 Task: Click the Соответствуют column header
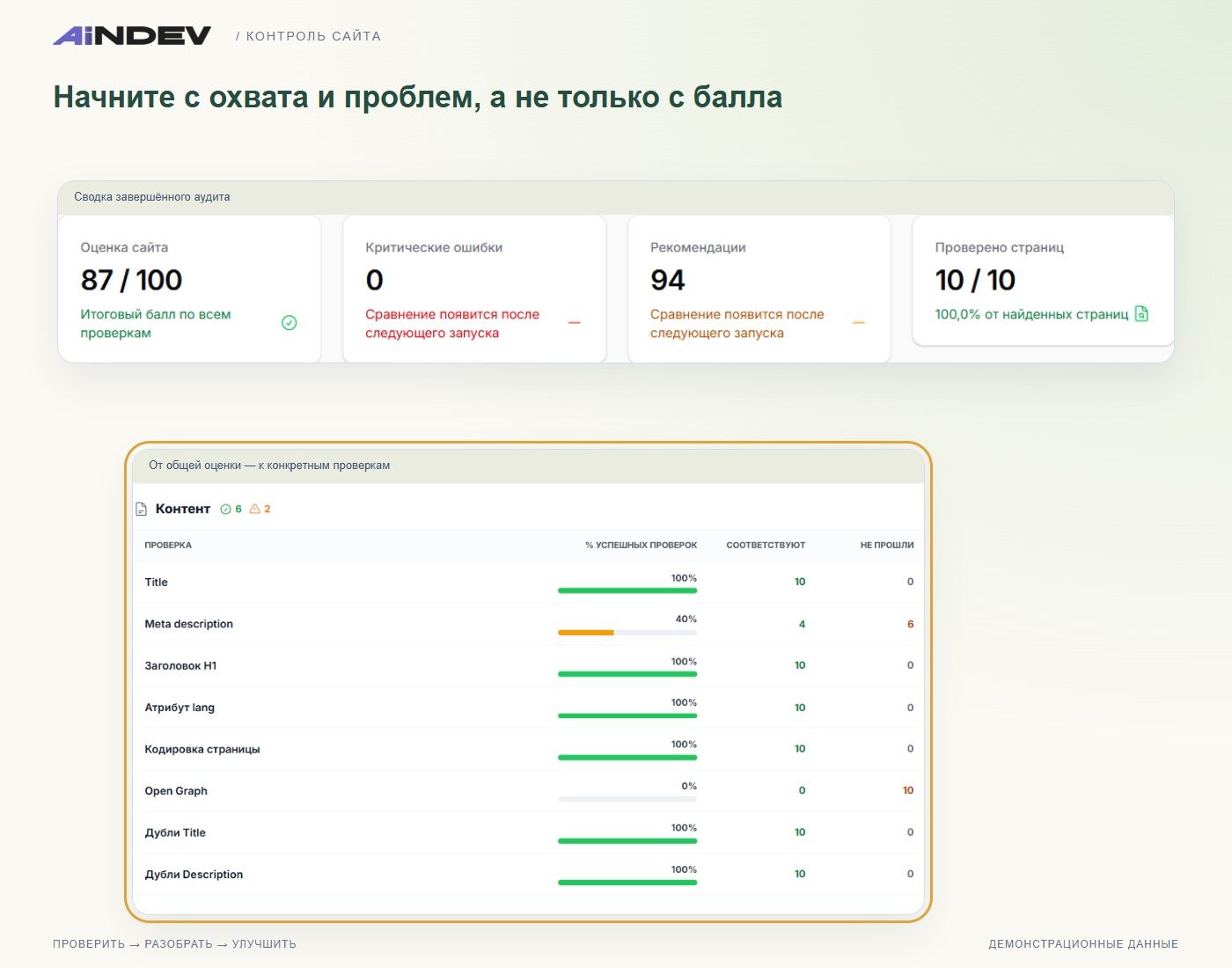[766, 545]
